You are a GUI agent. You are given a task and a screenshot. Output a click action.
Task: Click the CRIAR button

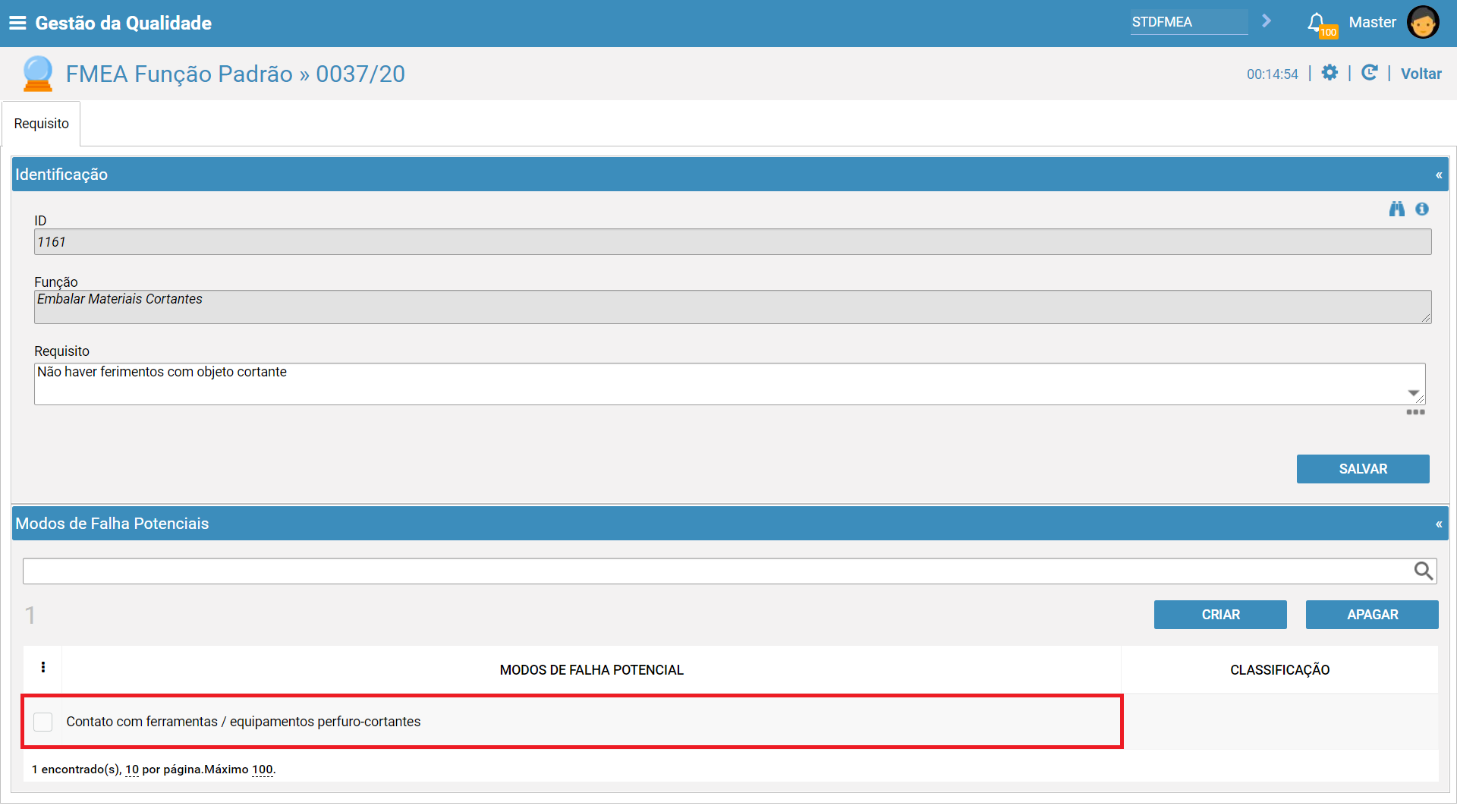point(1220,615)
